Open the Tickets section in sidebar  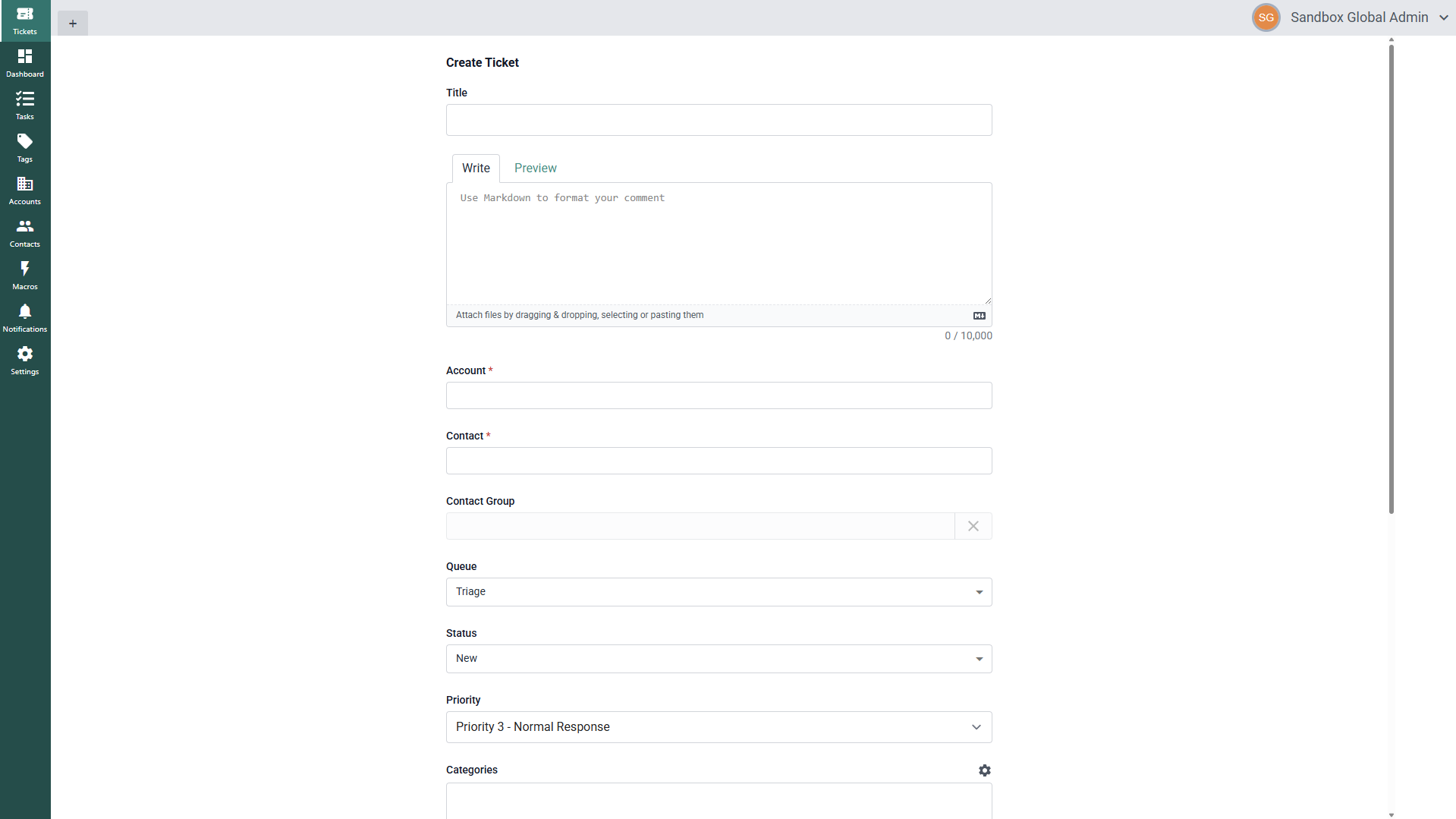25,20
